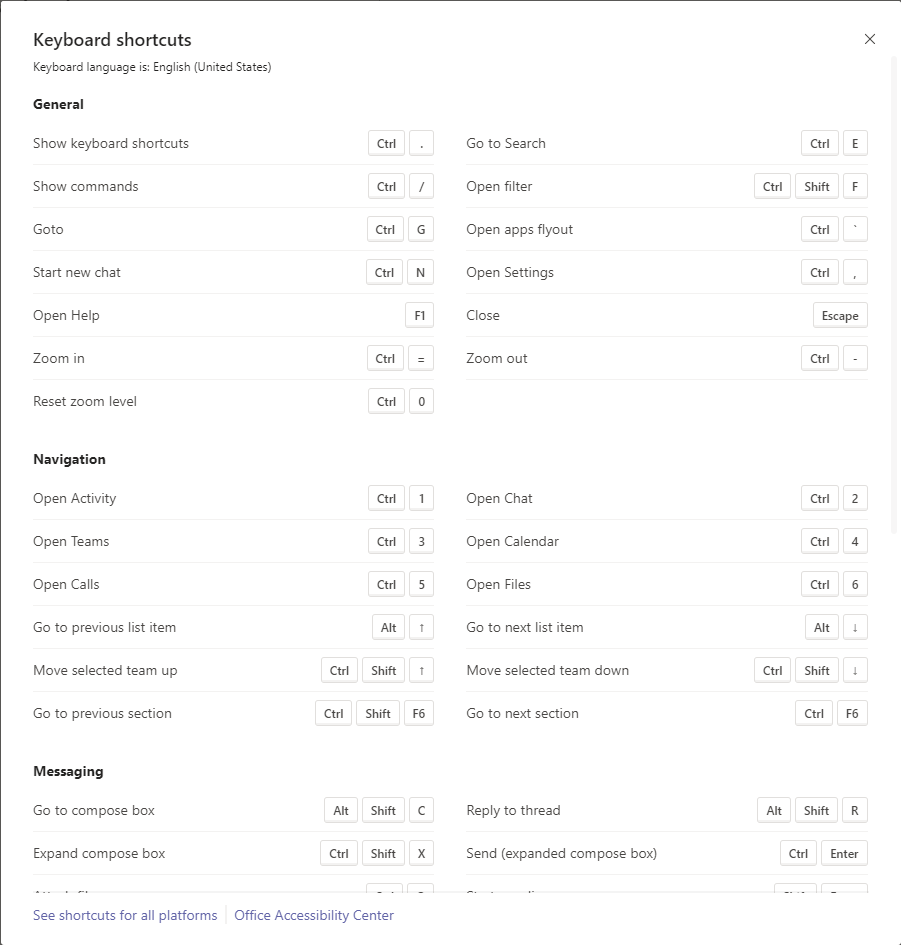901x945 pixels.
Task: Select the Open Calendar shortcut label
Action: (x=512, y=541)
